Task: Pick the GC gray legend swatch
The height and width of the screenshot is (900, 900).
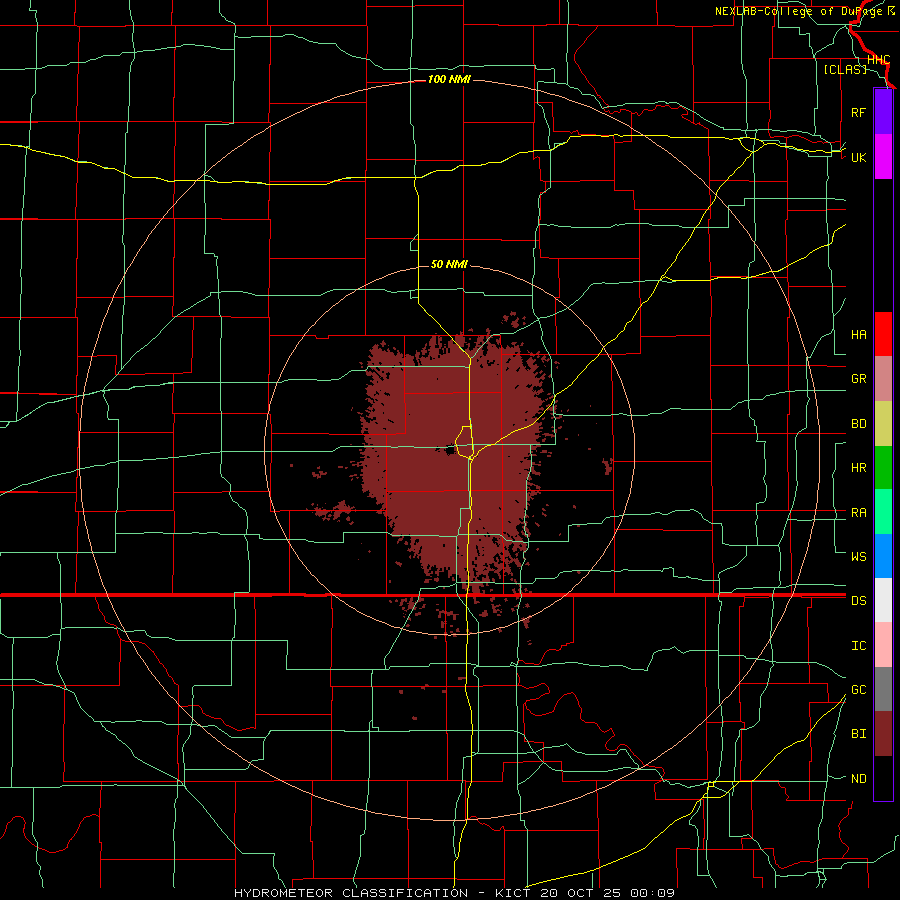Action: 883,689
